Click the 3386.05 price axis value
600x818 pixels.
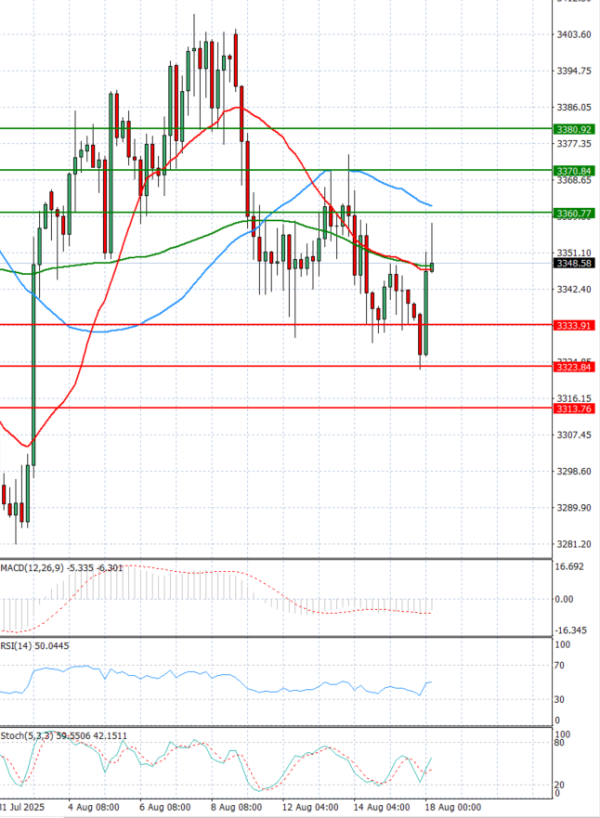[x=574, y=107]
